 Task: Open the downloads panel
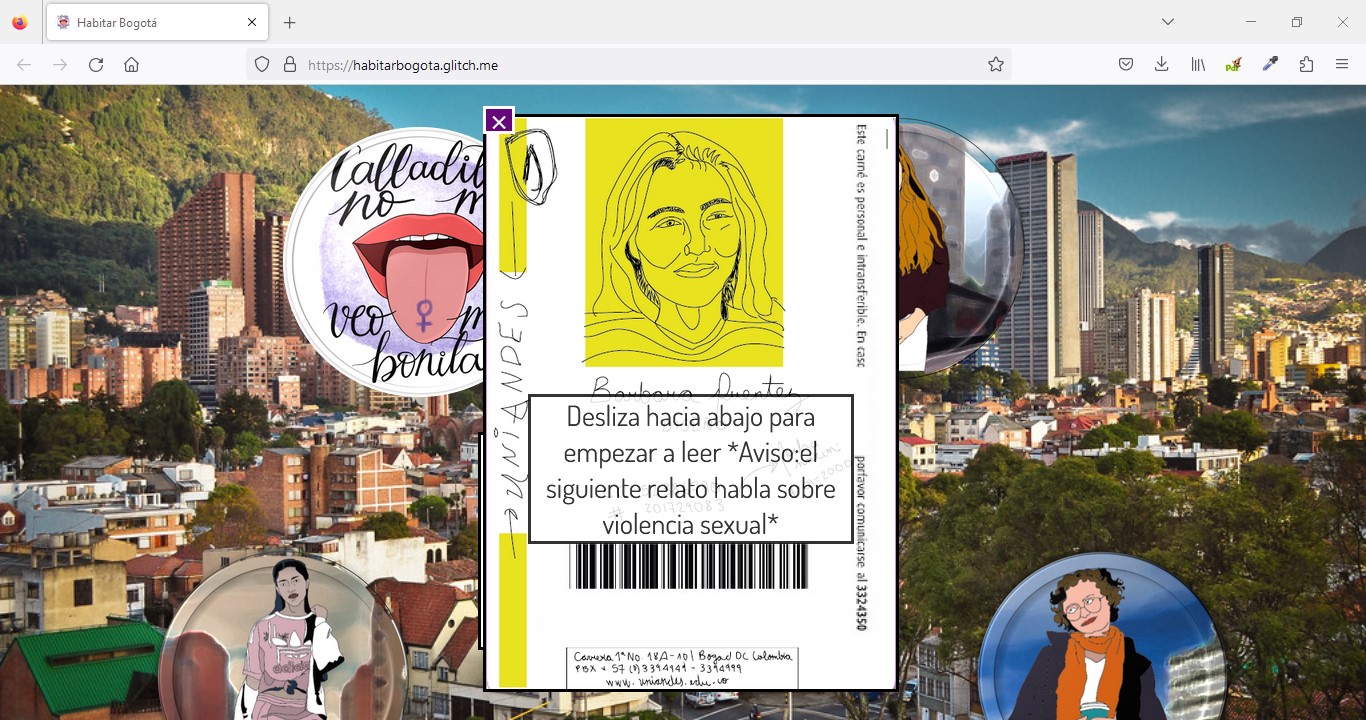(x=1161, y=65)
